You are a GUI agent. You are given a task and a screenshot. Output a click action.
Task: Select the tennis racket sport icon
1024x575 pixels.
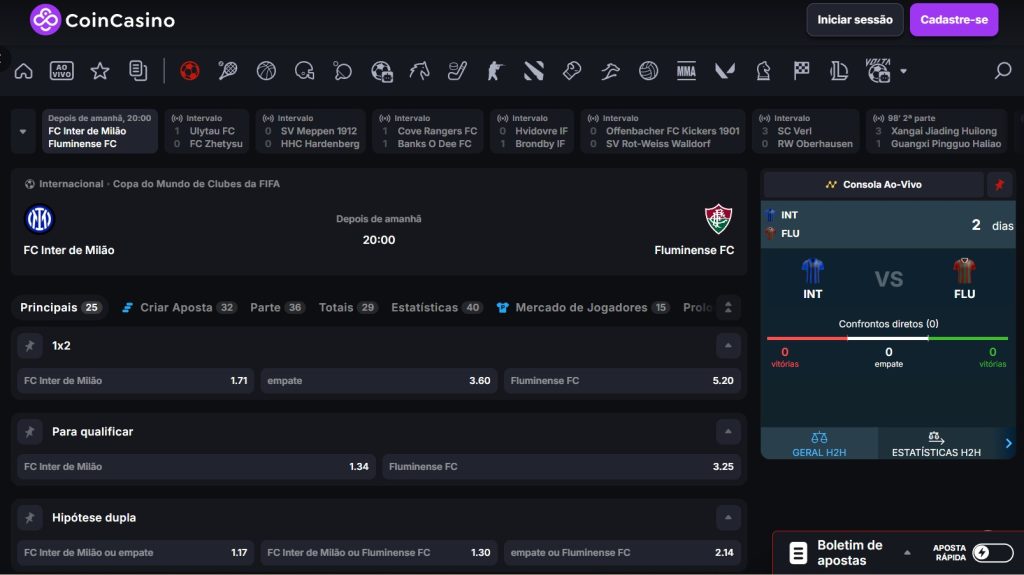point(228,71)
